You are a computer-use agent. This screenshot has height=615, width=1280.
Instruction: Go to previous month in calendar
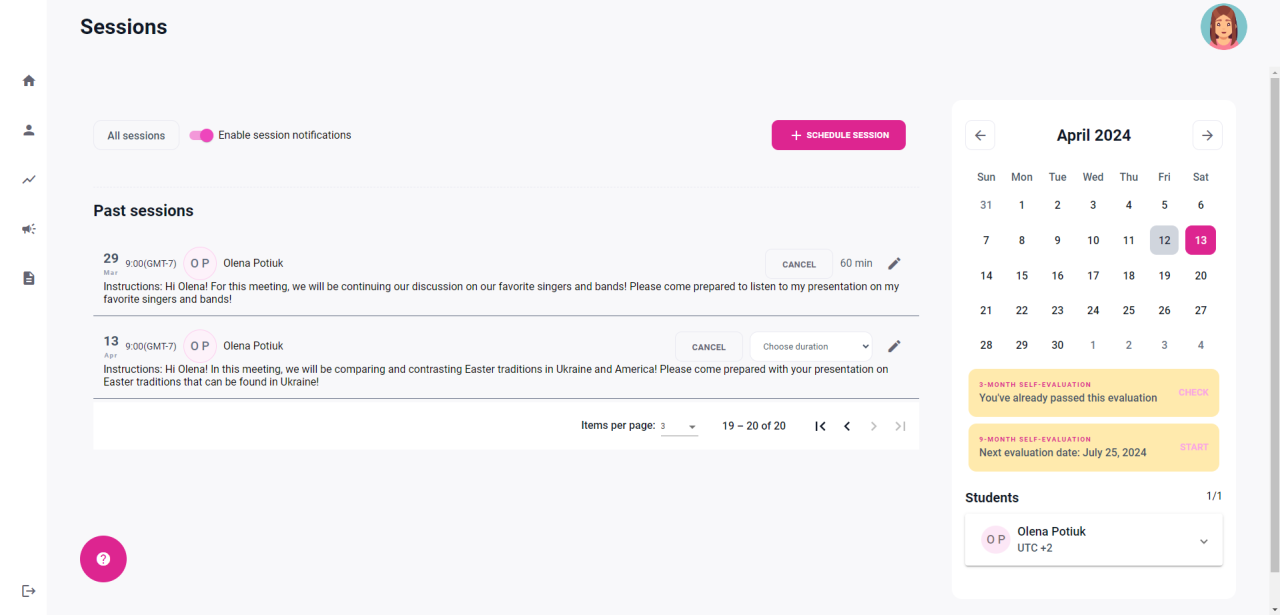click(980, 136)
